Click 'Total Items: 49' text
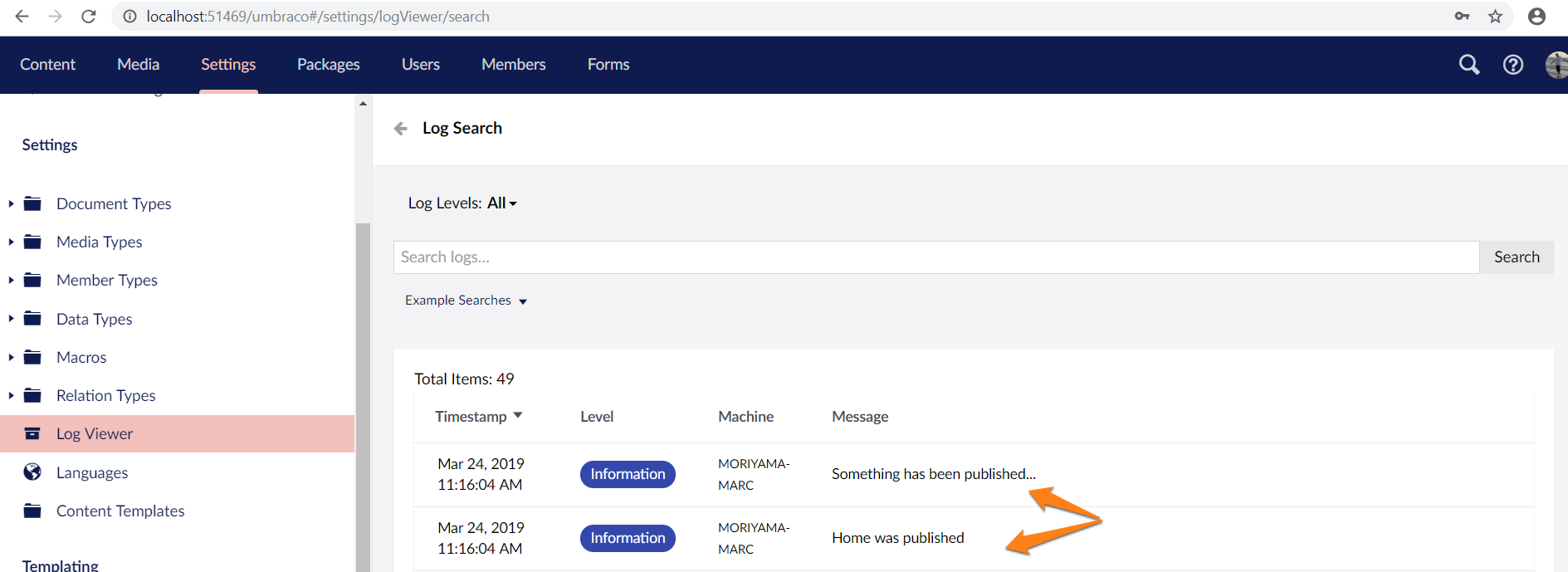The width and height of the screenshot is (1568, 572). pos(464,379)
